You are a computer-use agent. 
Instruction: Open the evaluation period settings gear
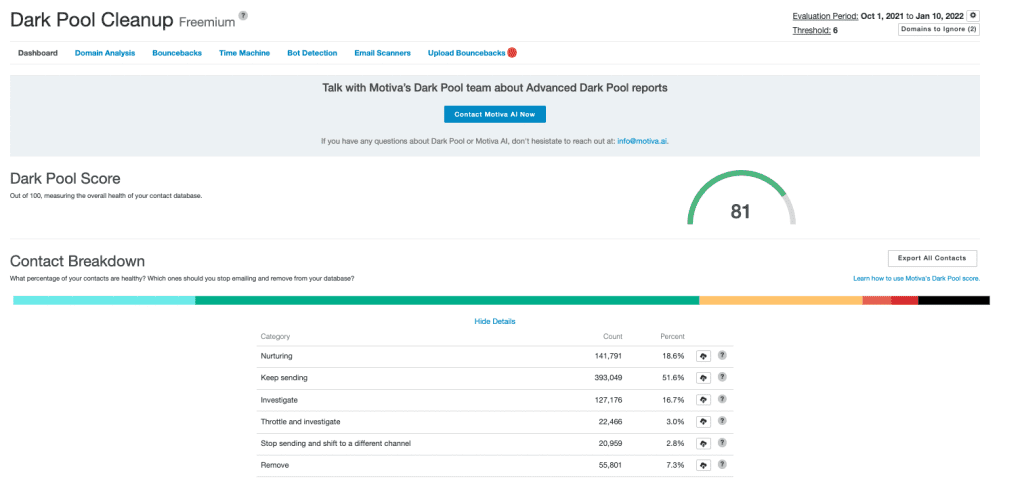pos(973,16)
